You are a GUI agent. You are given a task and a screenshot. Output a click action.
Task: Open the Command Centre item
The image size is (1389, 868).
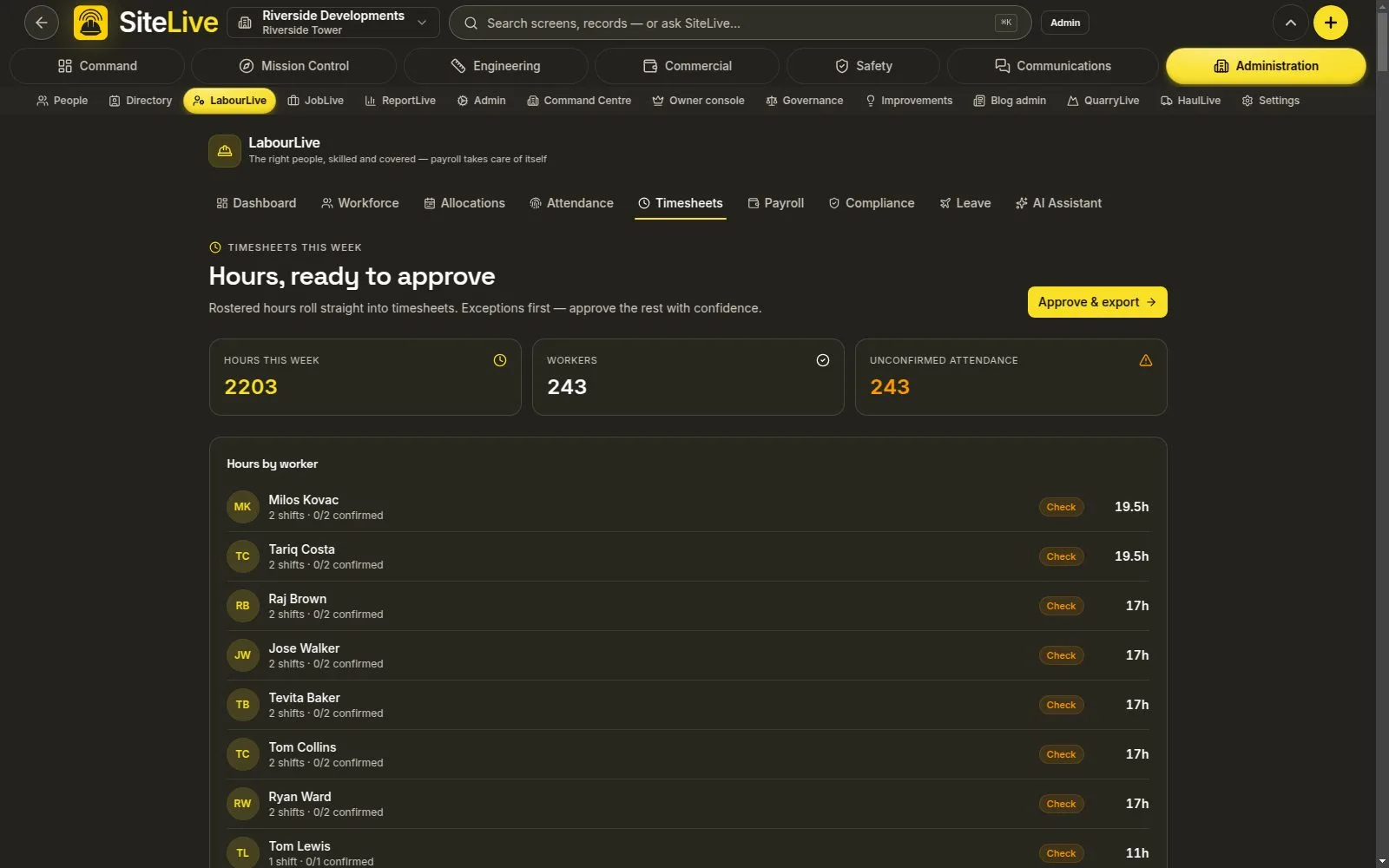579,101
